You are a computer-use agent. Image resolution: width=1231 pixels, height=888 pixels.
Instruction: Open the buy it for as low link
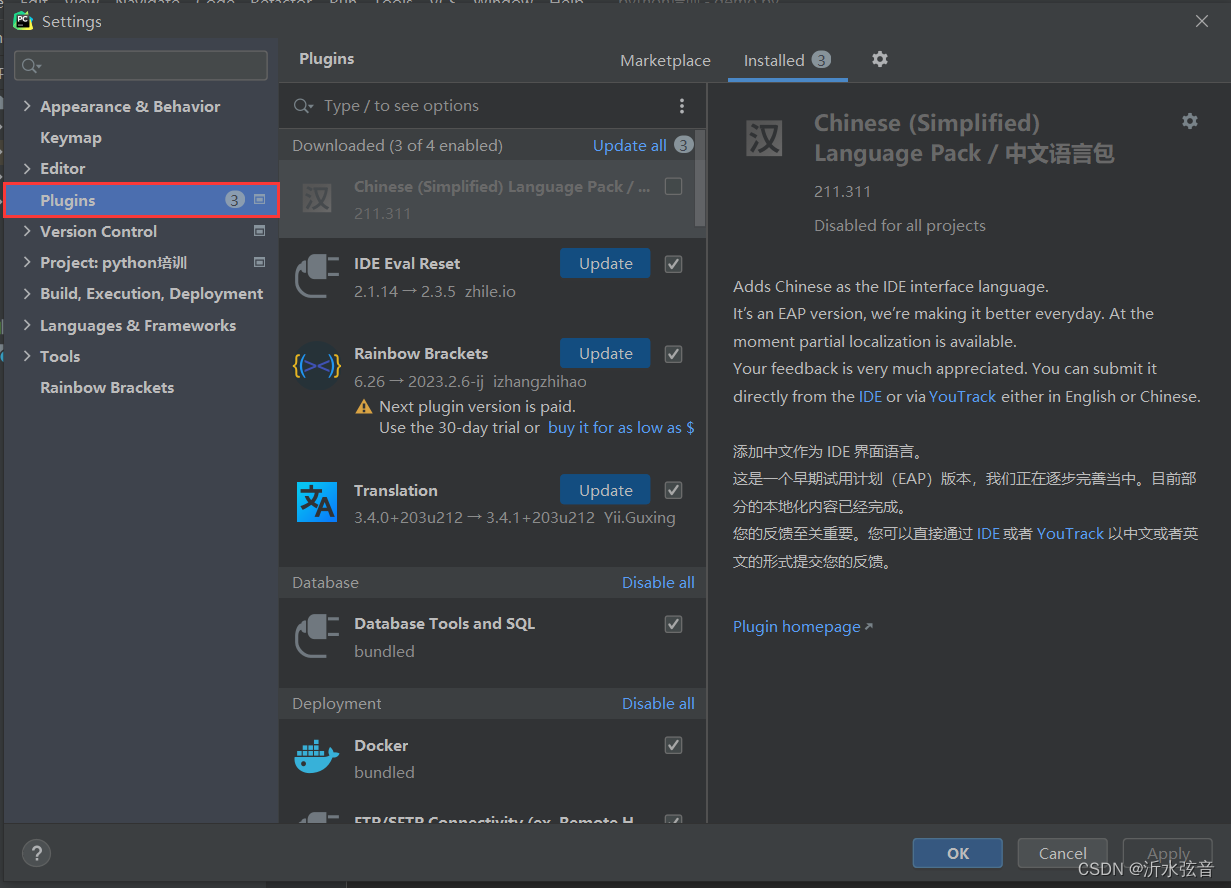point(621,427)
